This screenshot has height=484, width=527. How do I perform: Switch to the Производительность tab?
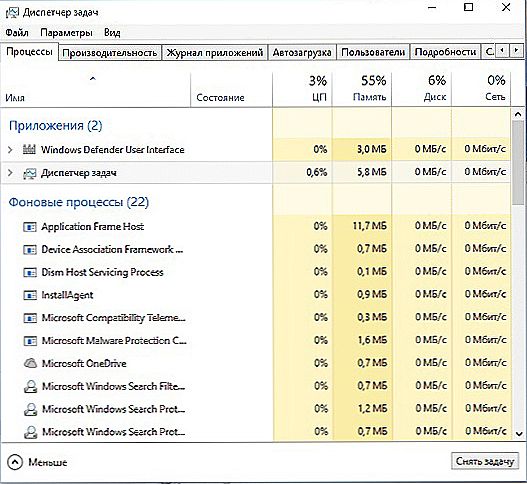pos(110,53)
